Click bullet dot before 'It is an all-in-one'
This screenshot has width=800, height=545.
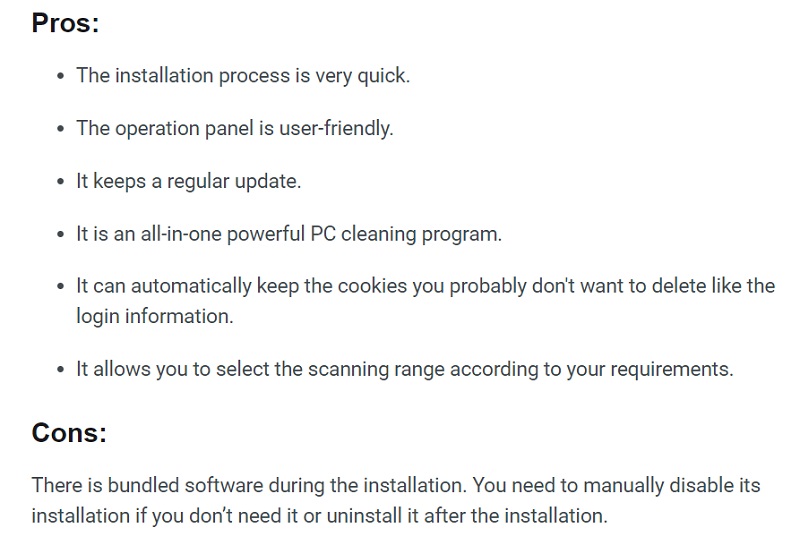click(x=61, y=235)
